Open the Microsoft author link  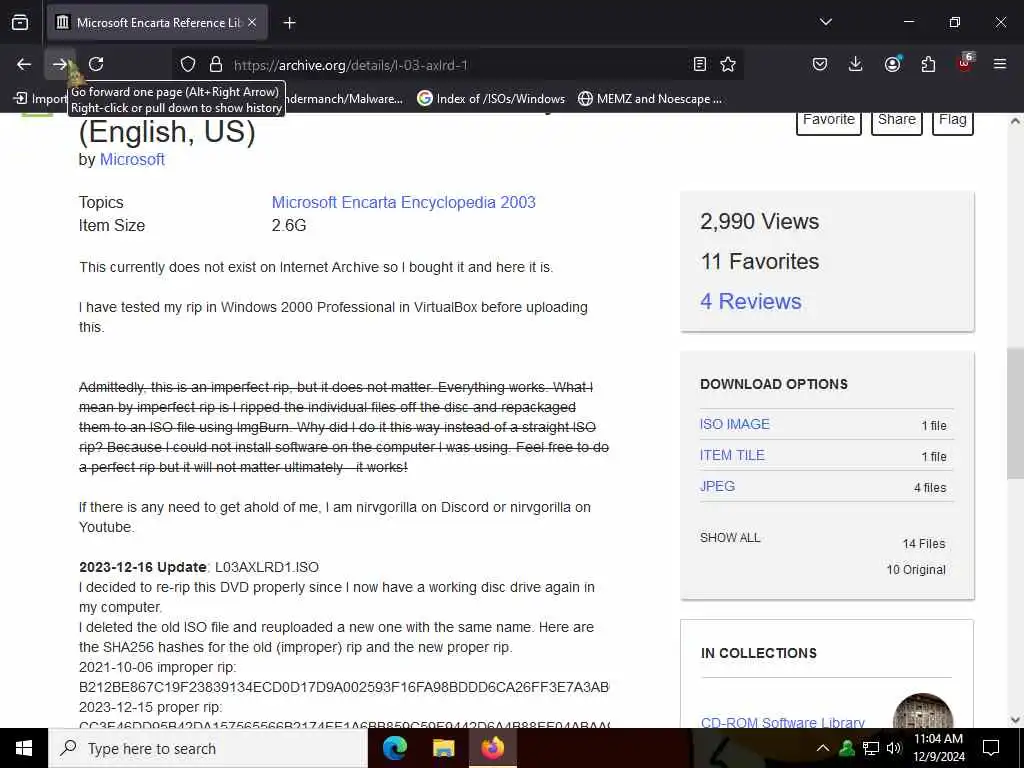[x=132, y=159]
